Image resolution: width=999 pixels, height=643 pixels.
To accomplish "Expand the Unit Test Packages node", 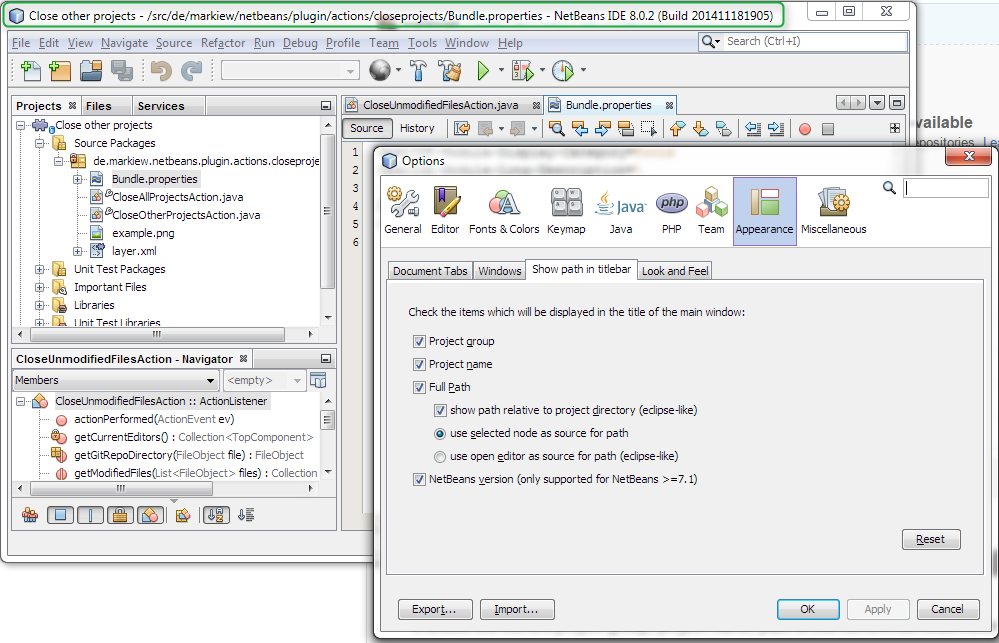I will click(x=40, y=270).
